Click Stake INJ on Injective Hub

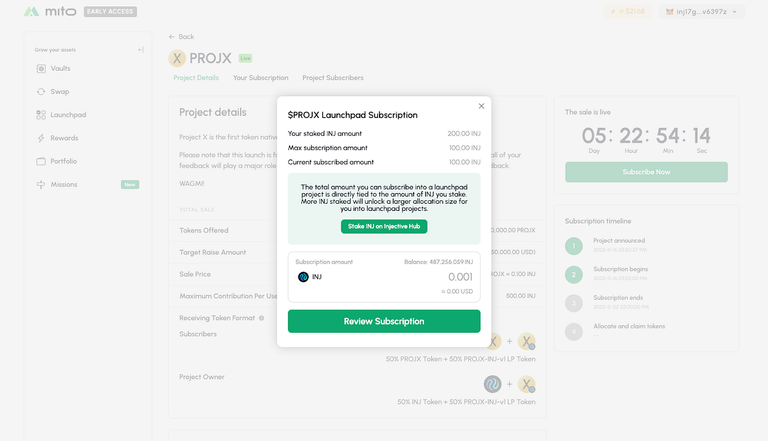(x=384, y=227)
